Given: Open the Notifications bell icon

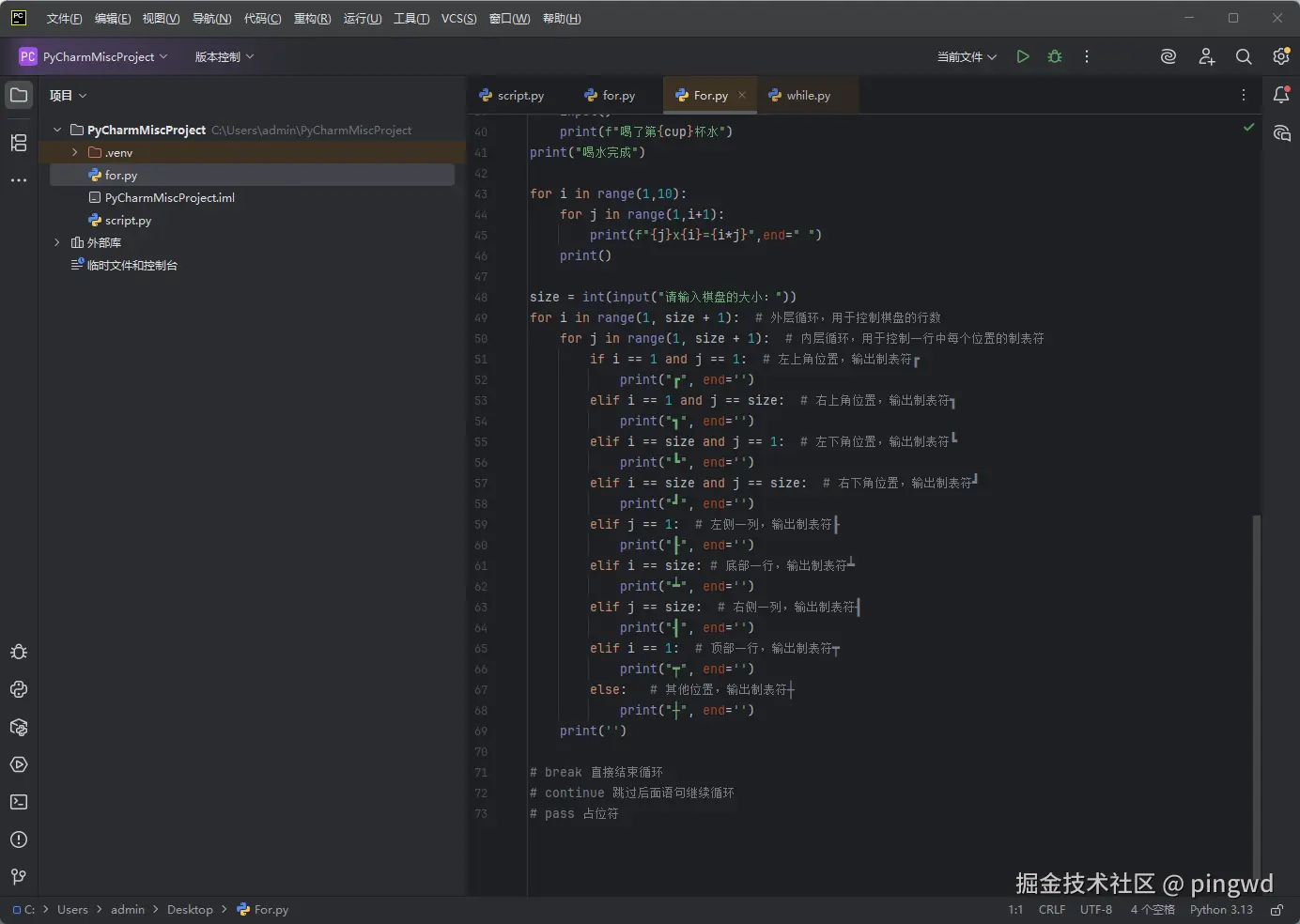Looking at the screenshot, I should coord(1281,95).
